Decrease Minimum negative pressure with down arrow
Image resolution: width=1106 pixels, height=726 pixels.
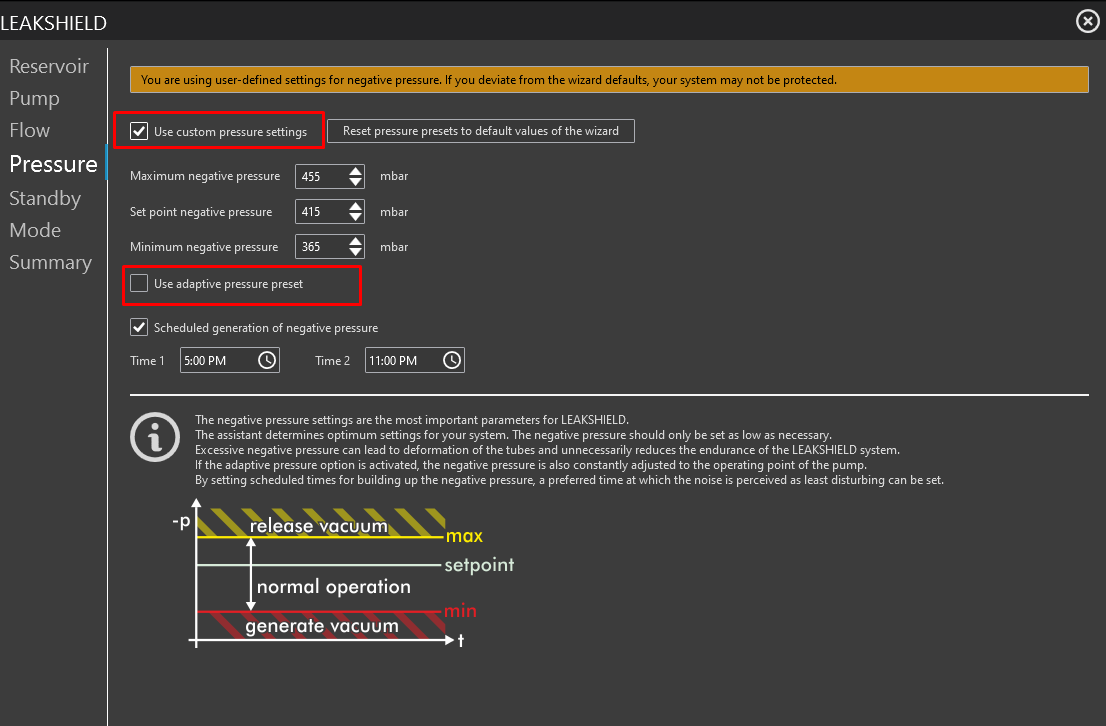[356, 252]
